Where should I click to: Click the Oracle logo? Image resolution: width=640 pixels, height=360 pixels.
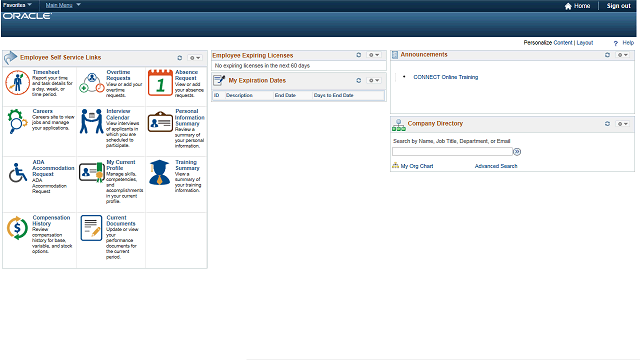tap(27, 16)
